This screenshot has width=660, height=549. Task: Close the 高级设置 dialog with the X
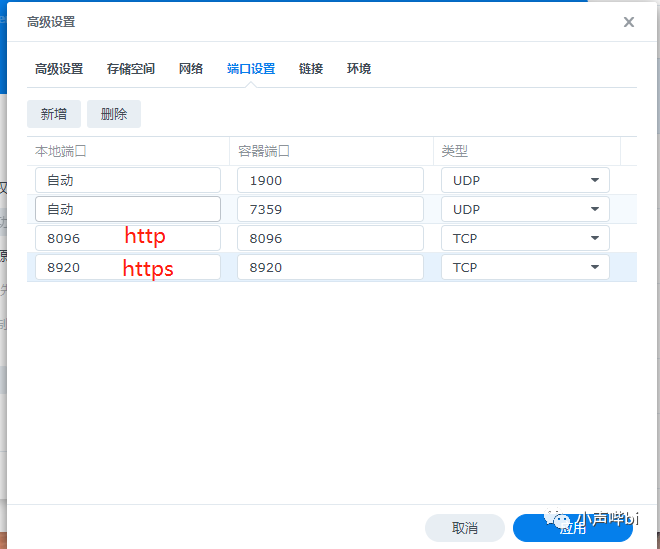tap(628, 22)
